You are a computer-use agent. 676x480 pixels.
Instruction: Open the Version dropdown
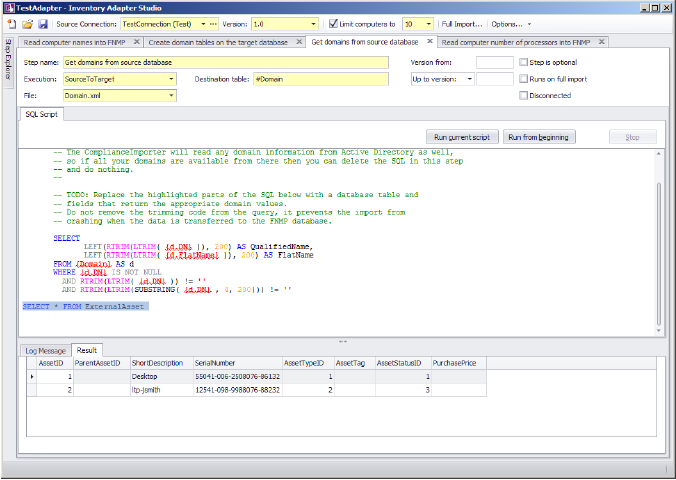point(315,23)
